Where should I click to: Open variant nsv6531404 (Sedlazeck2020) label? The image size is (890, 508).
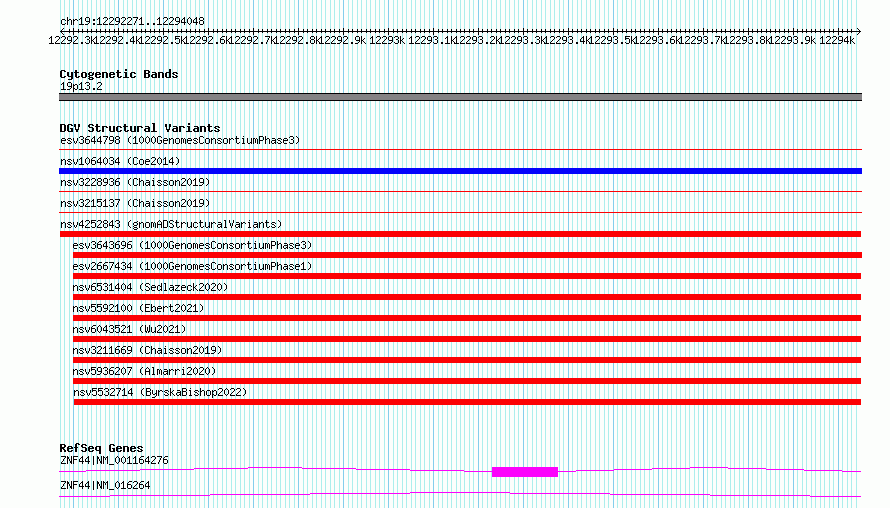150,287
